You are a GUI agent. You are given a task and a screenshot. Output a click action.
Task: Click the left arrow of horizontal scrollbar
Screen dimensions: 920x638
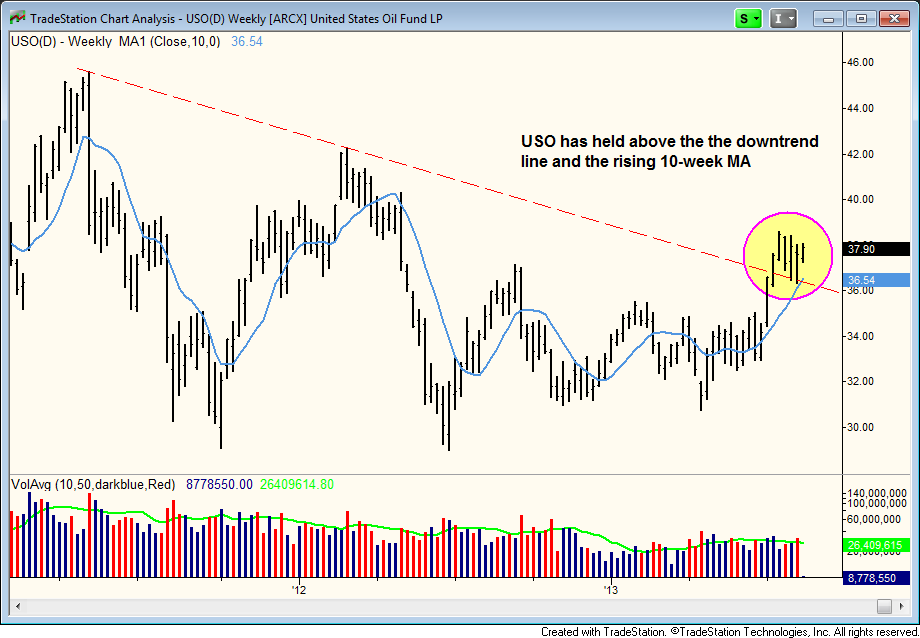coord(18,606)
